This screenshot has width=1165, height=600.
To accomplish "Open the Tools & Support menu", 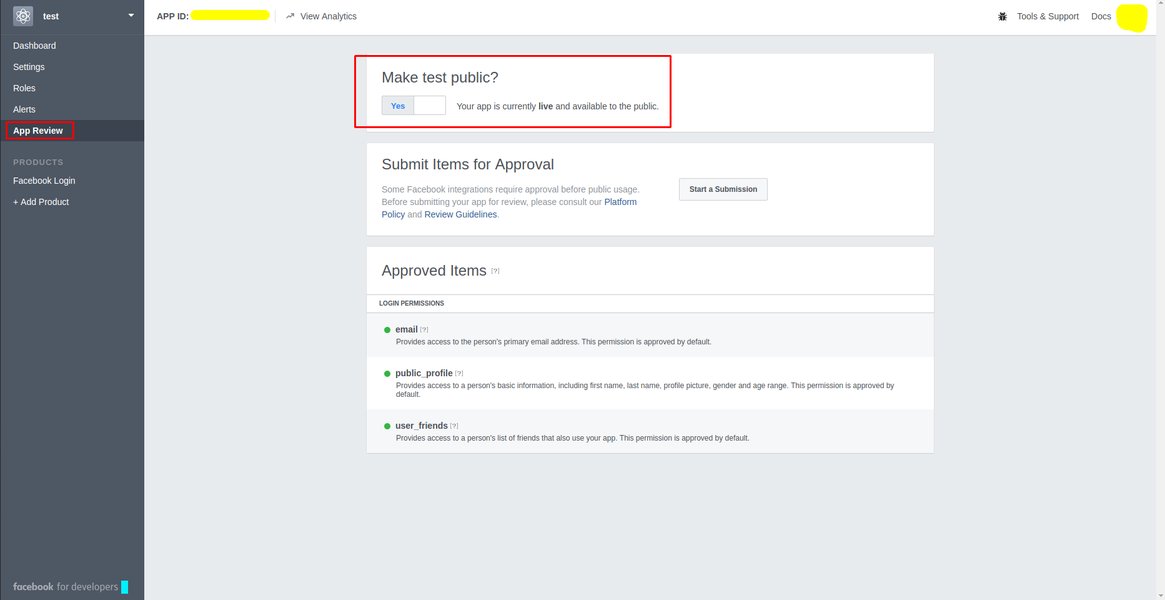I will click(1046, 16).
